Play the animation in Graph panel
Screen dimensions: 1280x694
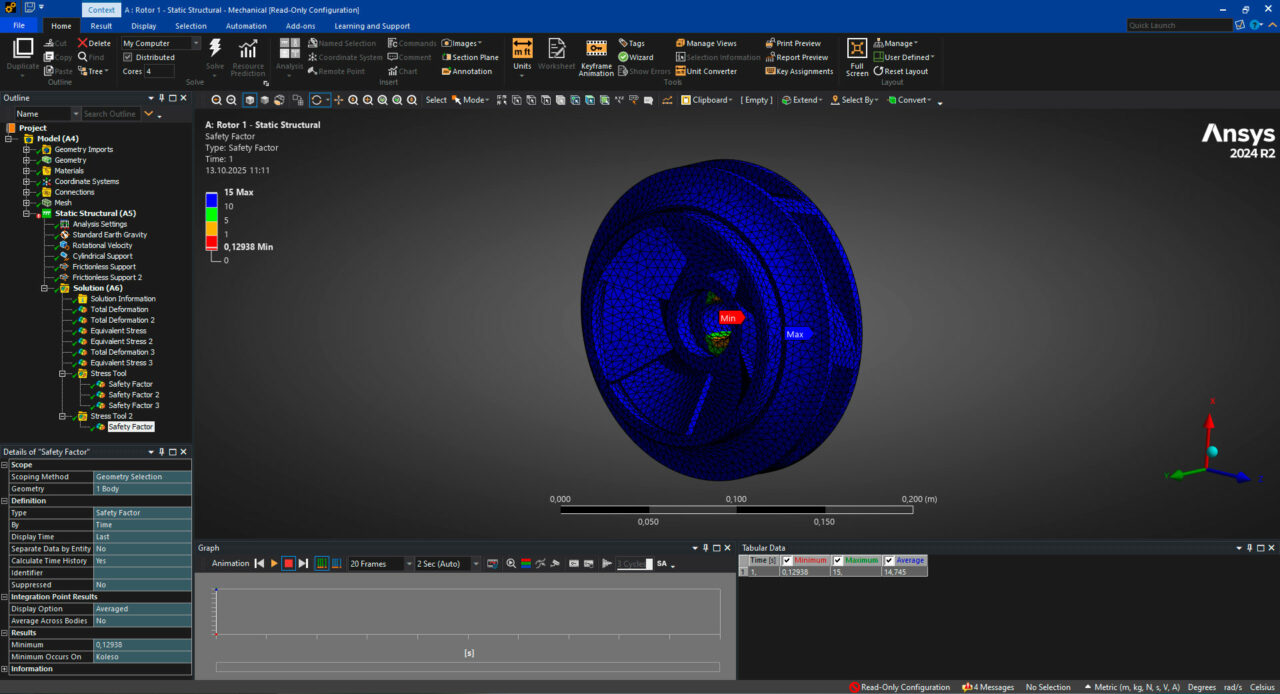pos(274,564)
